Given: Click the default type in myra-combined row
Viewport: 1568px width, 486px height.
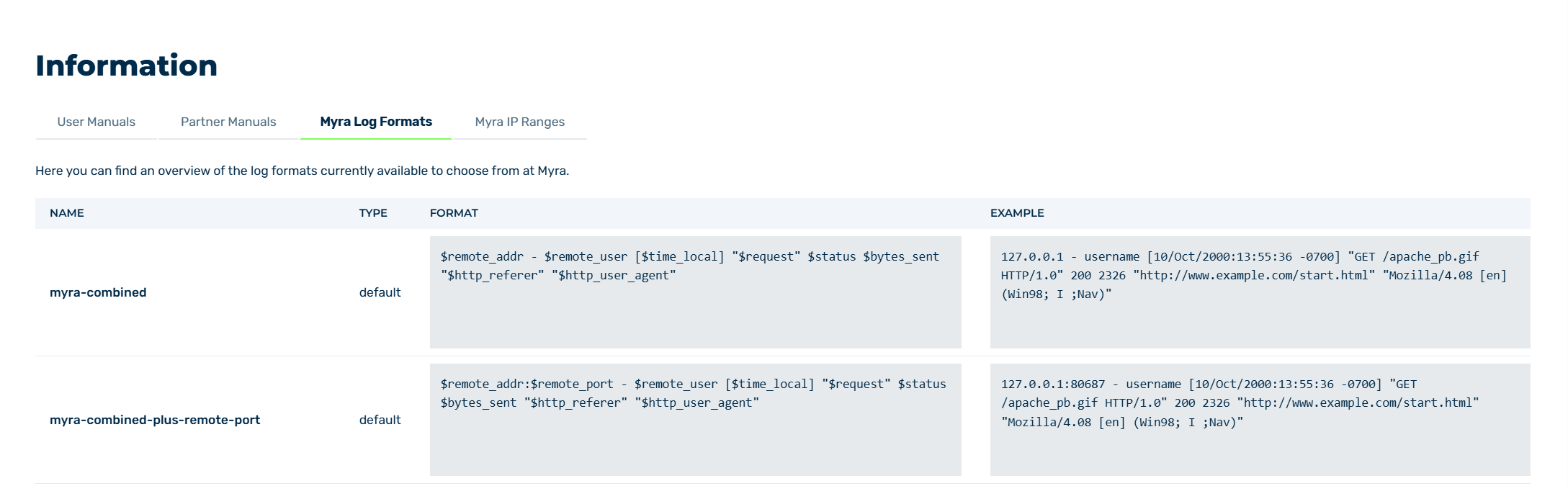Looking at the screenshot, I should pos(380,292).
